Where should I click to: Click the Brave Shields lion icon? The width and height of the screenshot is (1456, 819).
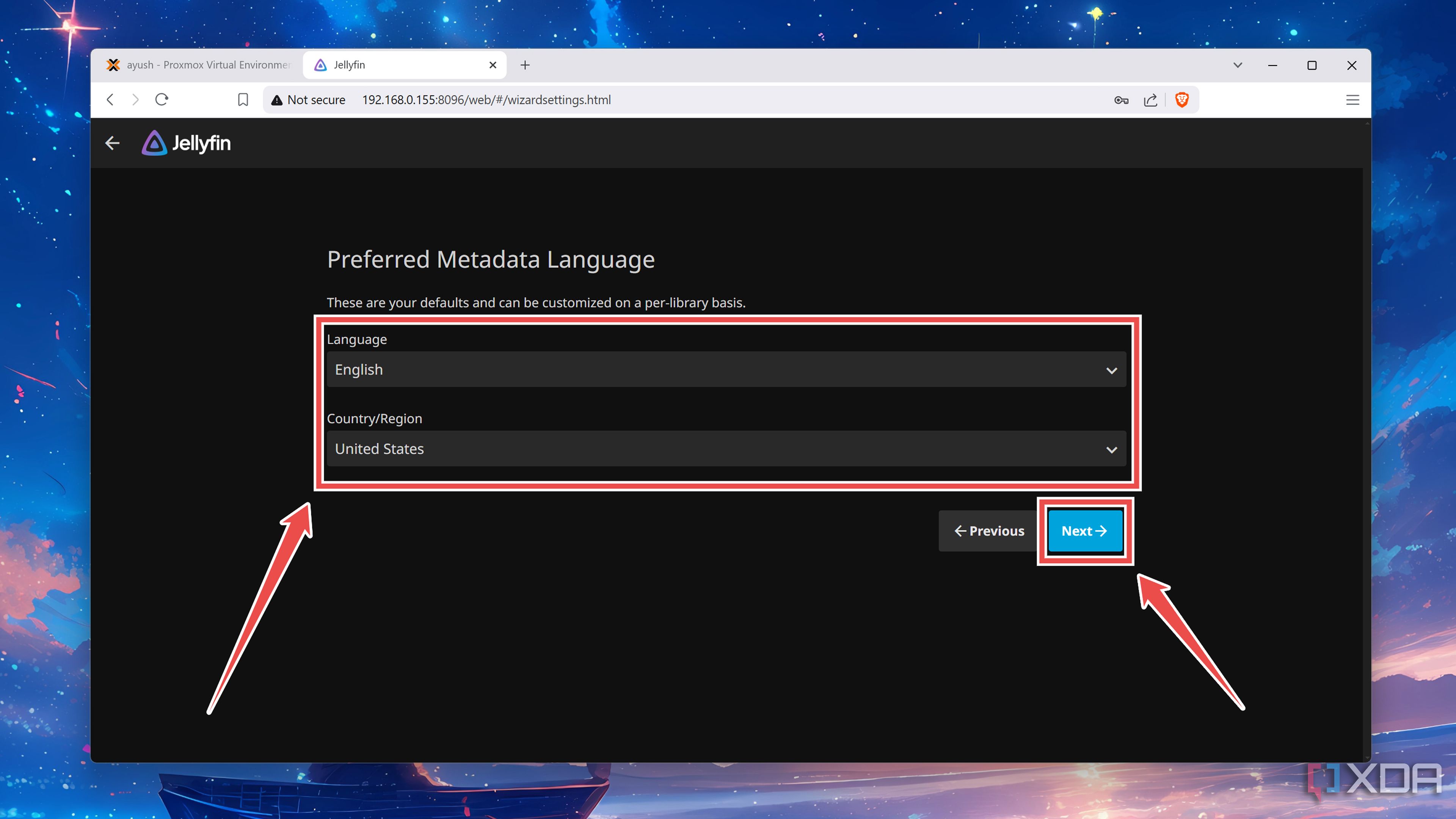click(1183, 99)
